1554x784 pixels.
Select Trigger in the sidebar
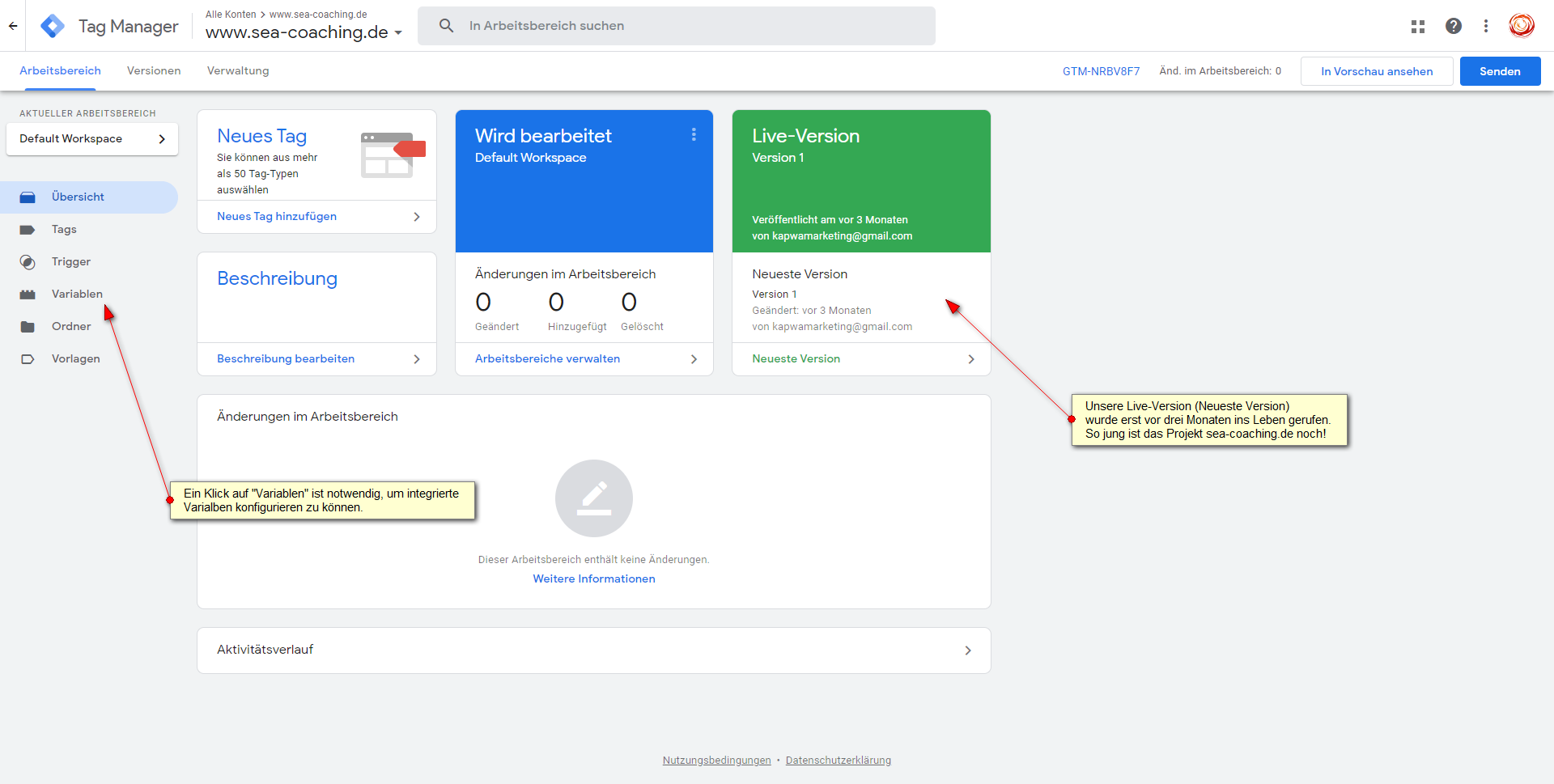pos(71,262)
